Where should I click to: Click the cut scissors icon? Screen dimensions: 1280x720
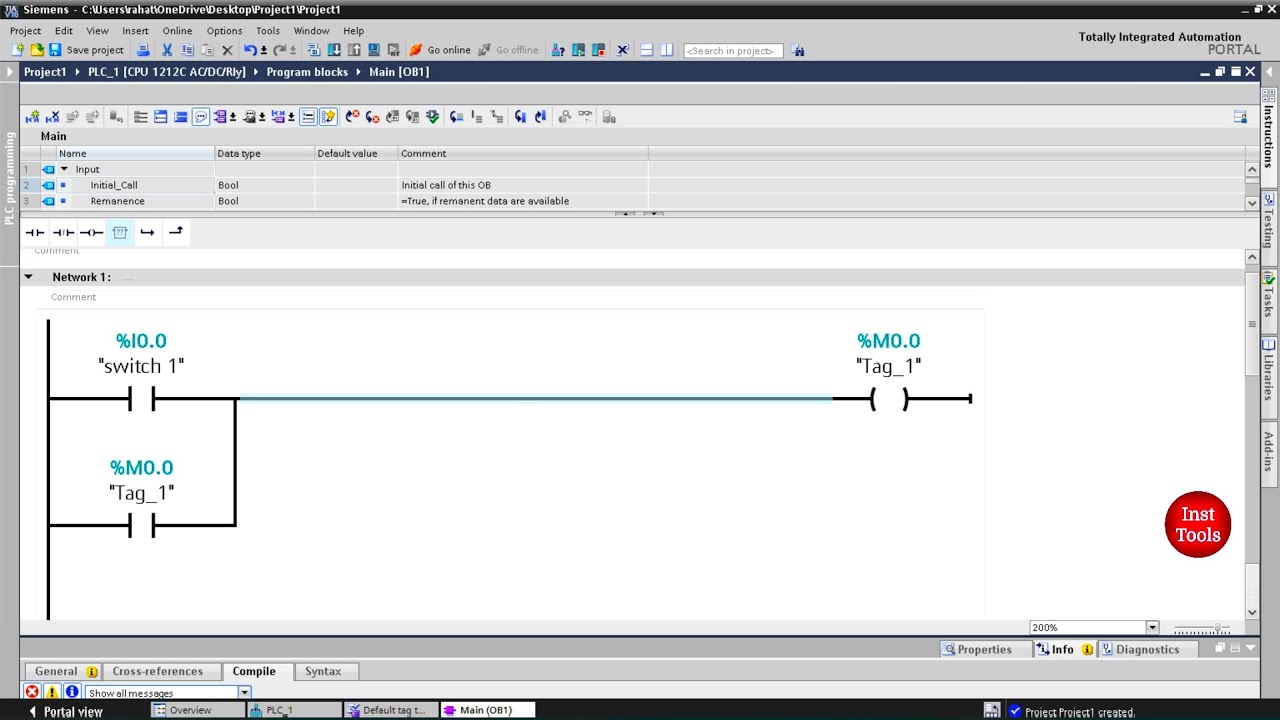(167, 50)
